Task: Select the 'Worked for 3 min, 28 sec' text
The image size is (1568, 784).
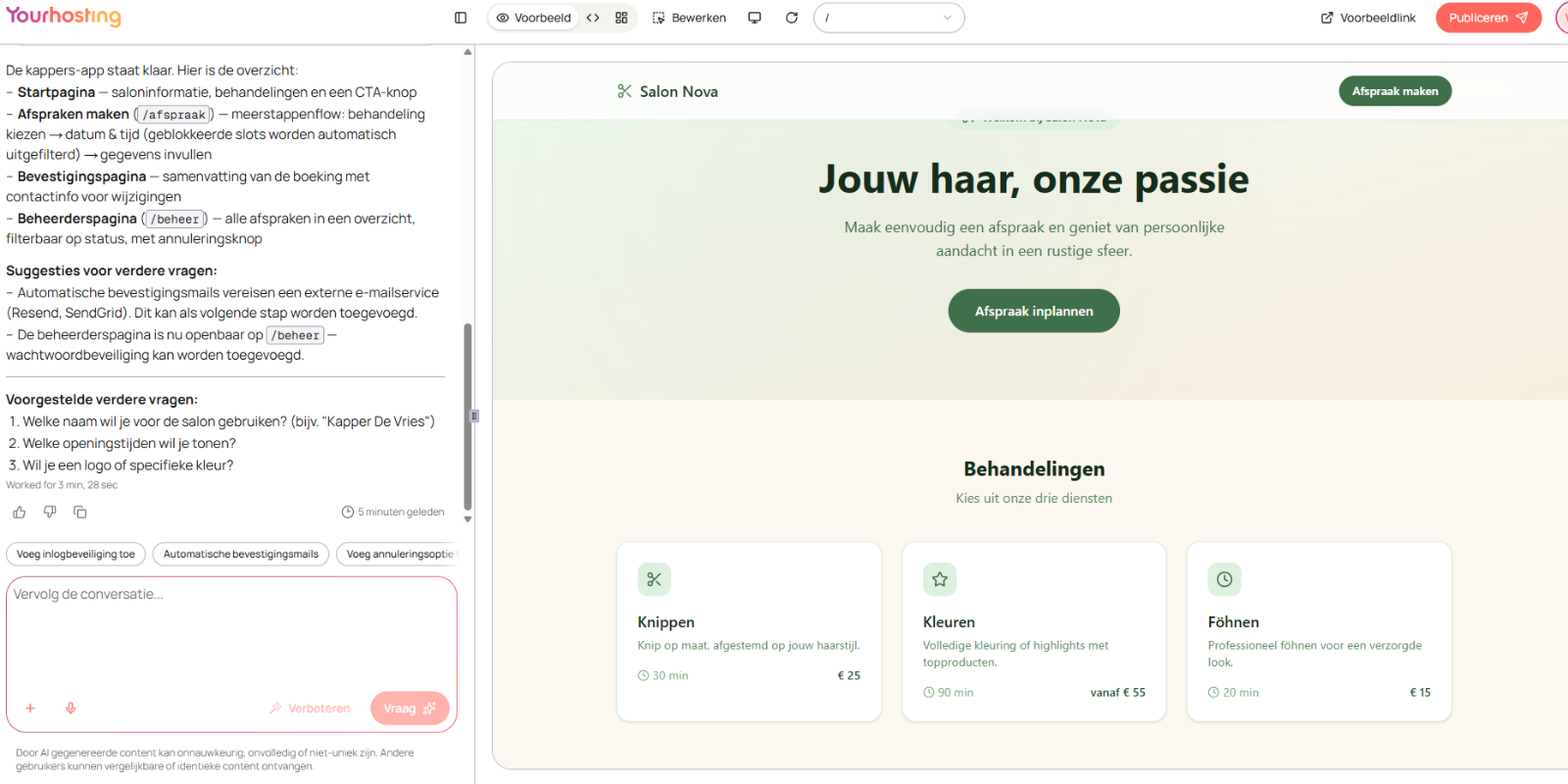Action: 62,485
